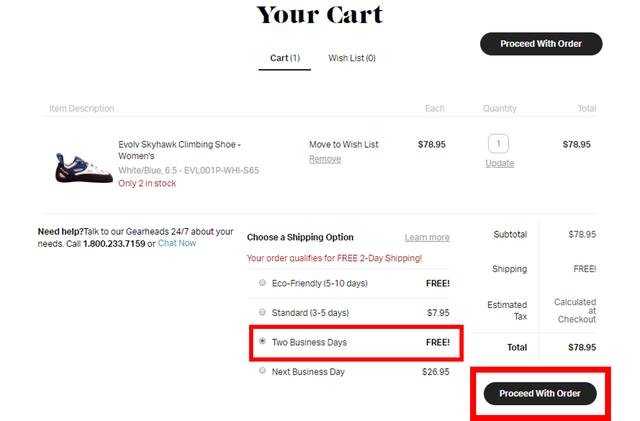Screen dimensions: 640x421
Task: Remove the Evolv Skyhawk shoe from cart
Action: [x=324, y=159]
